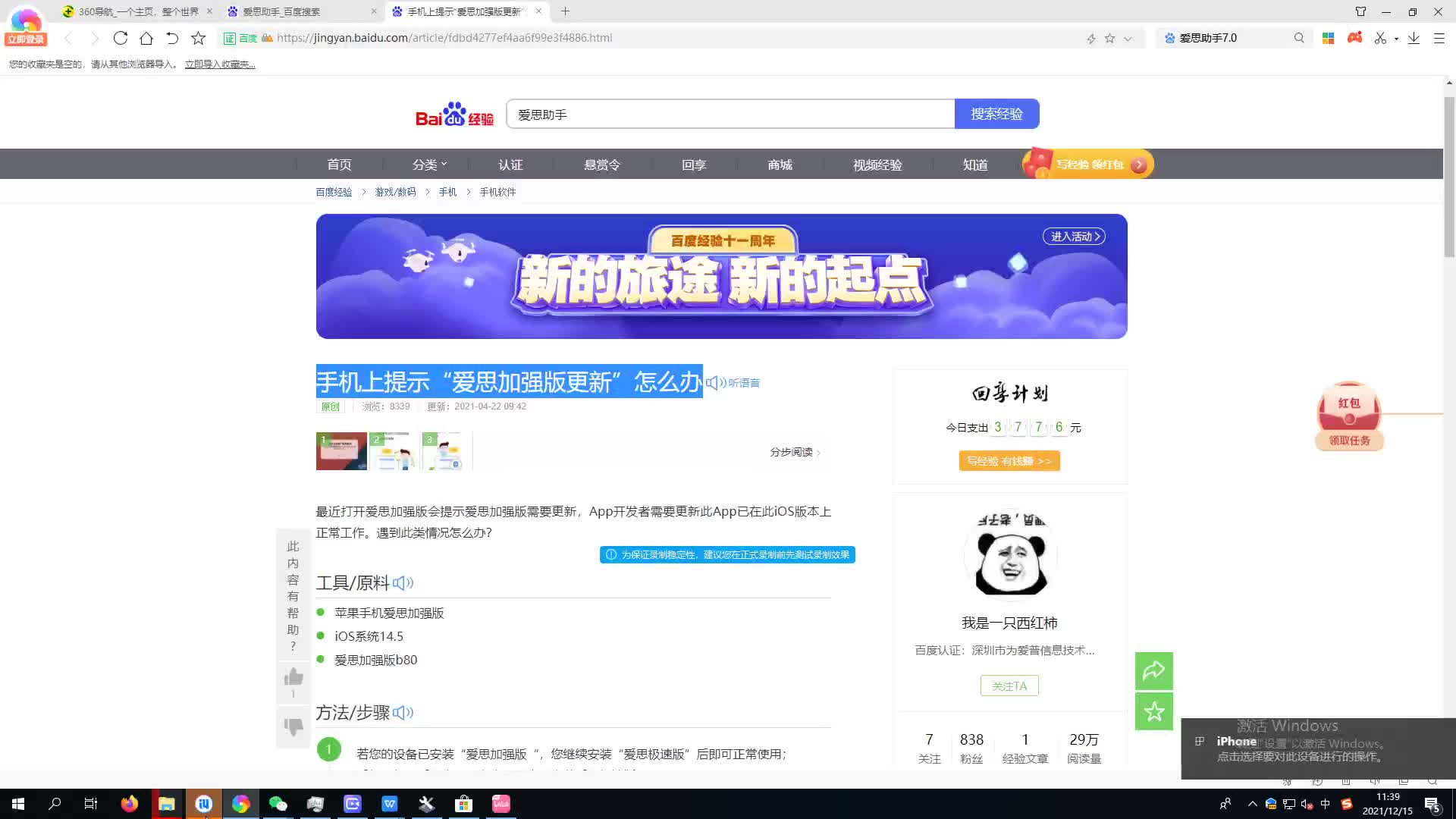Open the 商城 navigation item
Viewport: 1456px width, 819px height.
tap(780, 165)
